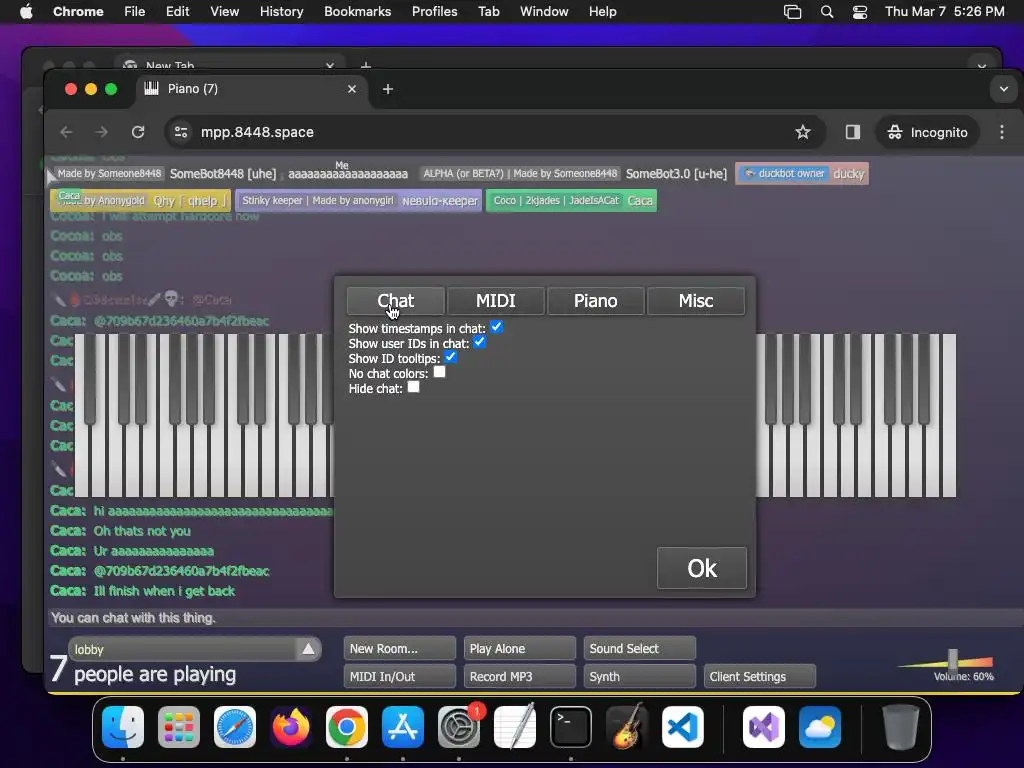Open the App Store dock icon

click(403, 727)
